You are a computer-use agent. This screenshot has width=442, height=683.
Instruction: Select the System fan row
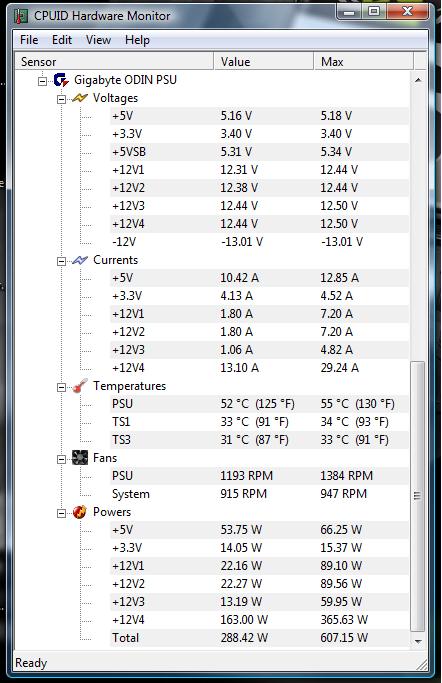coord(259,494)
